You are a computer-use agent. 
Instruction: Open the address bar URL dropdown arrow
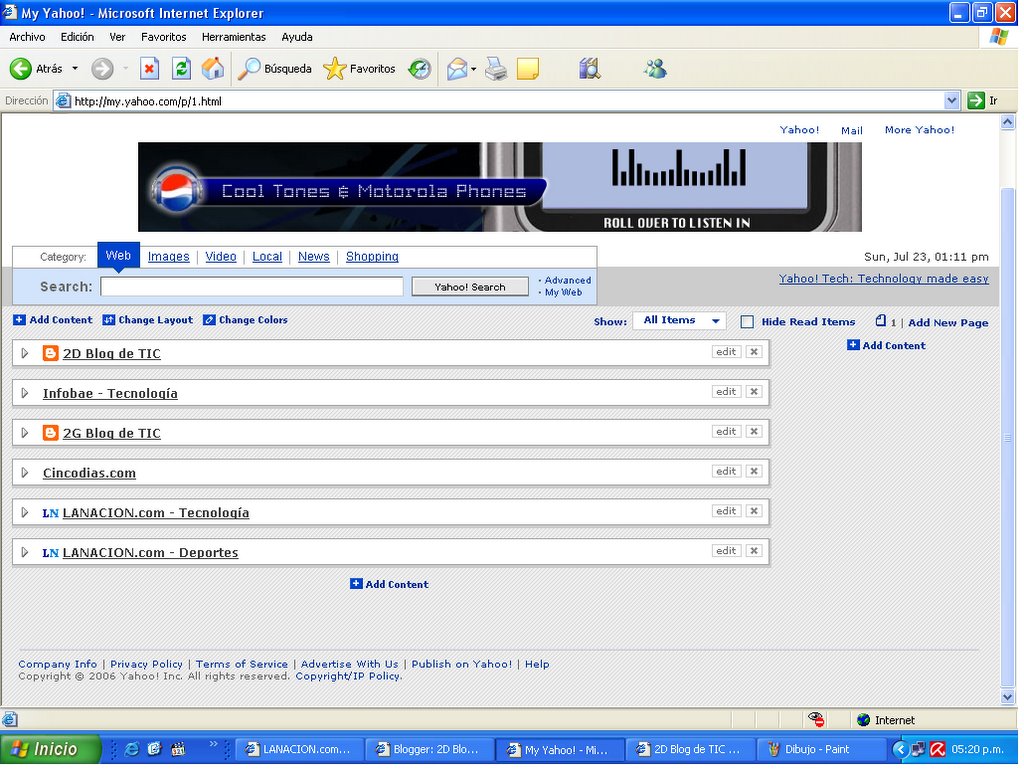tap(952, 101)
